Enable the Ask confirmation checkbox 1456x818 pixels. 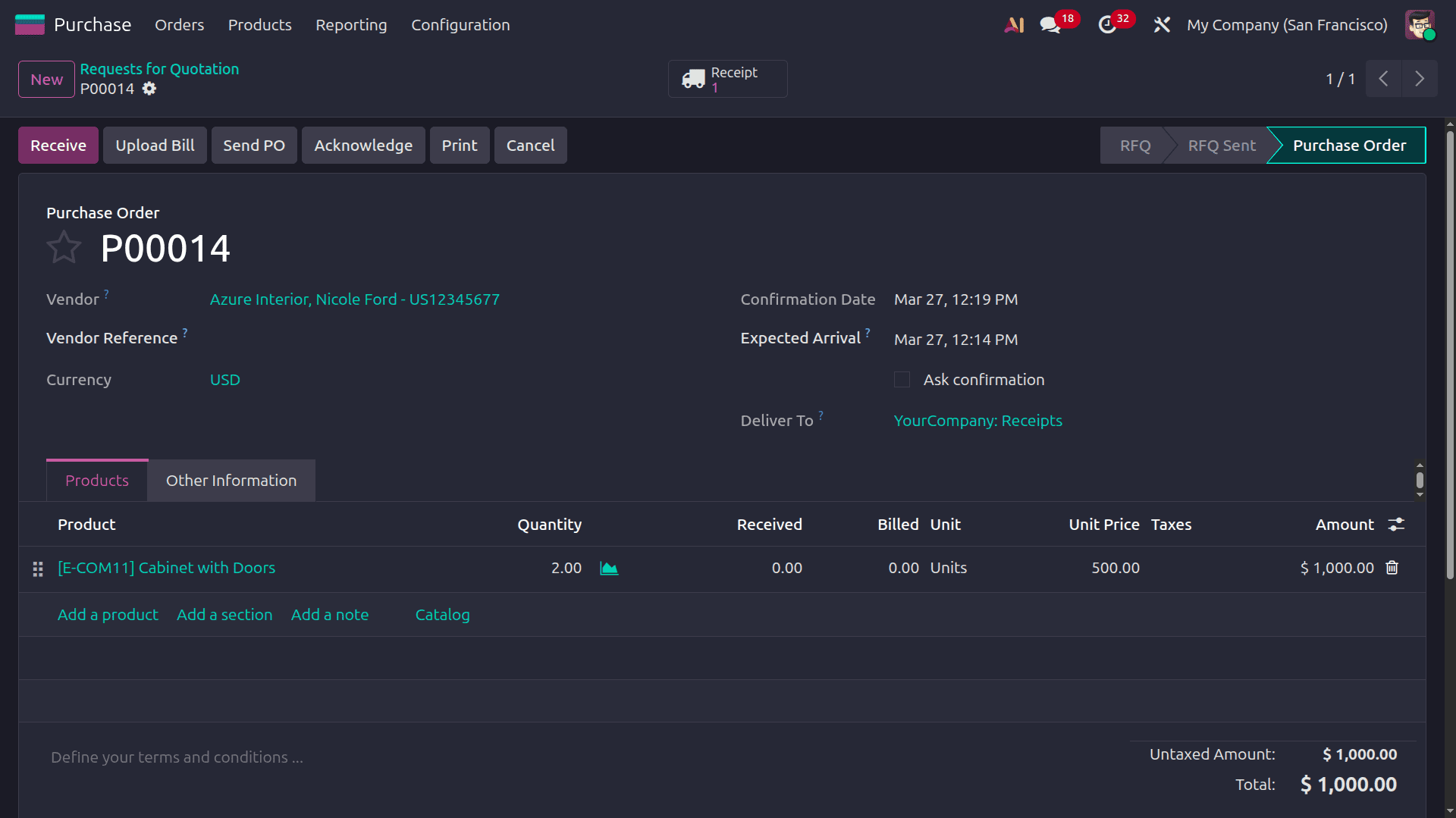pos(902,380)
